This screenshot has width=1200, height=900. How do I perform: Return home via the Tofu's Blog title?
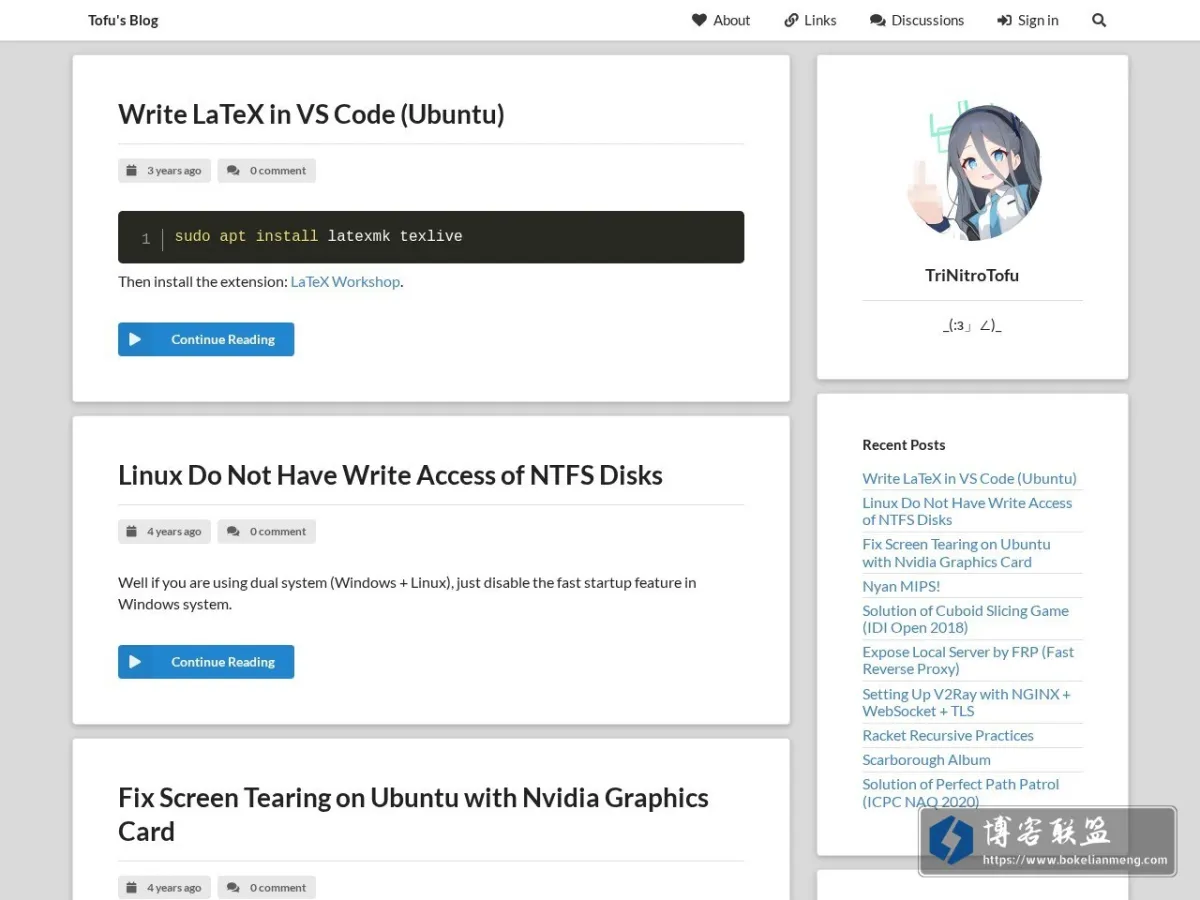click(123, 20)
